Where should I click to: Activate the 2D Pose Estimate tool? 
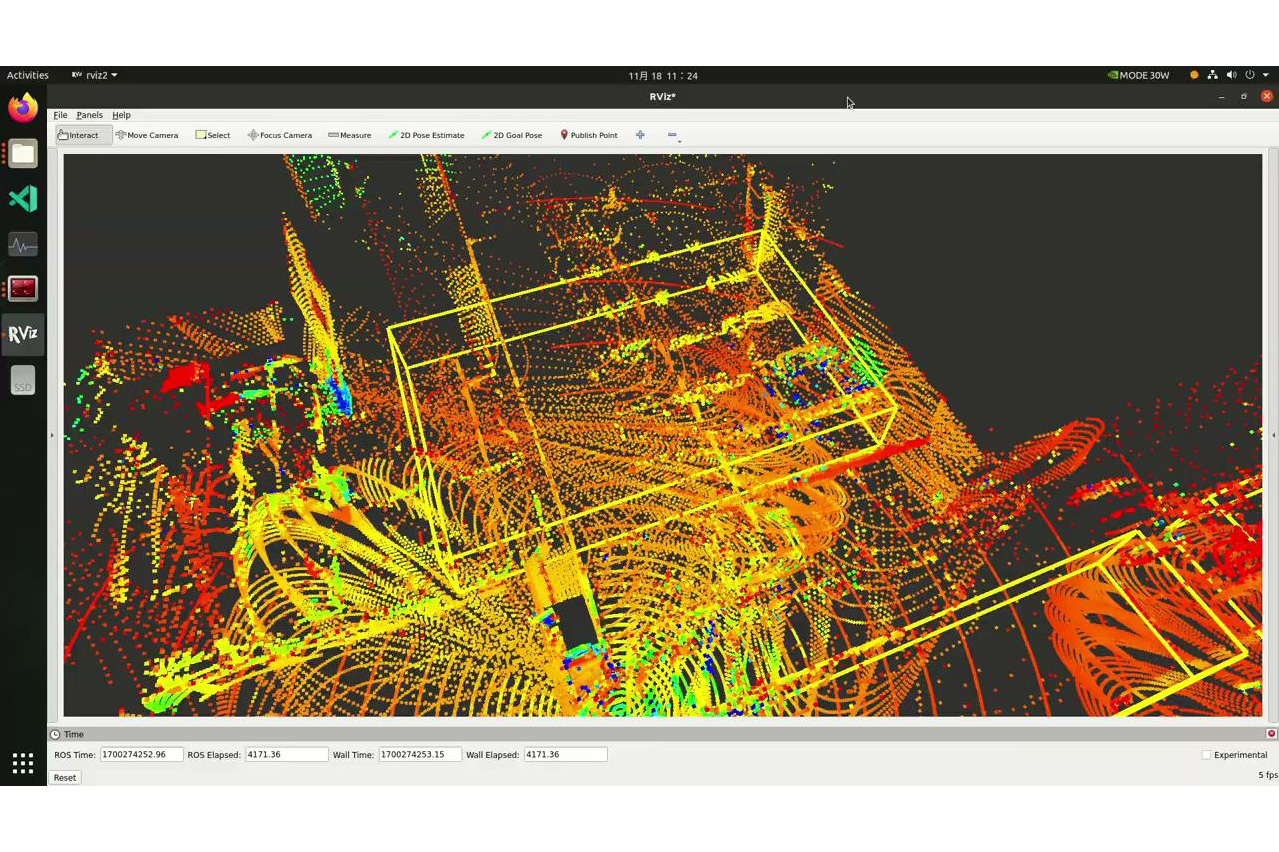click(427, 135)
